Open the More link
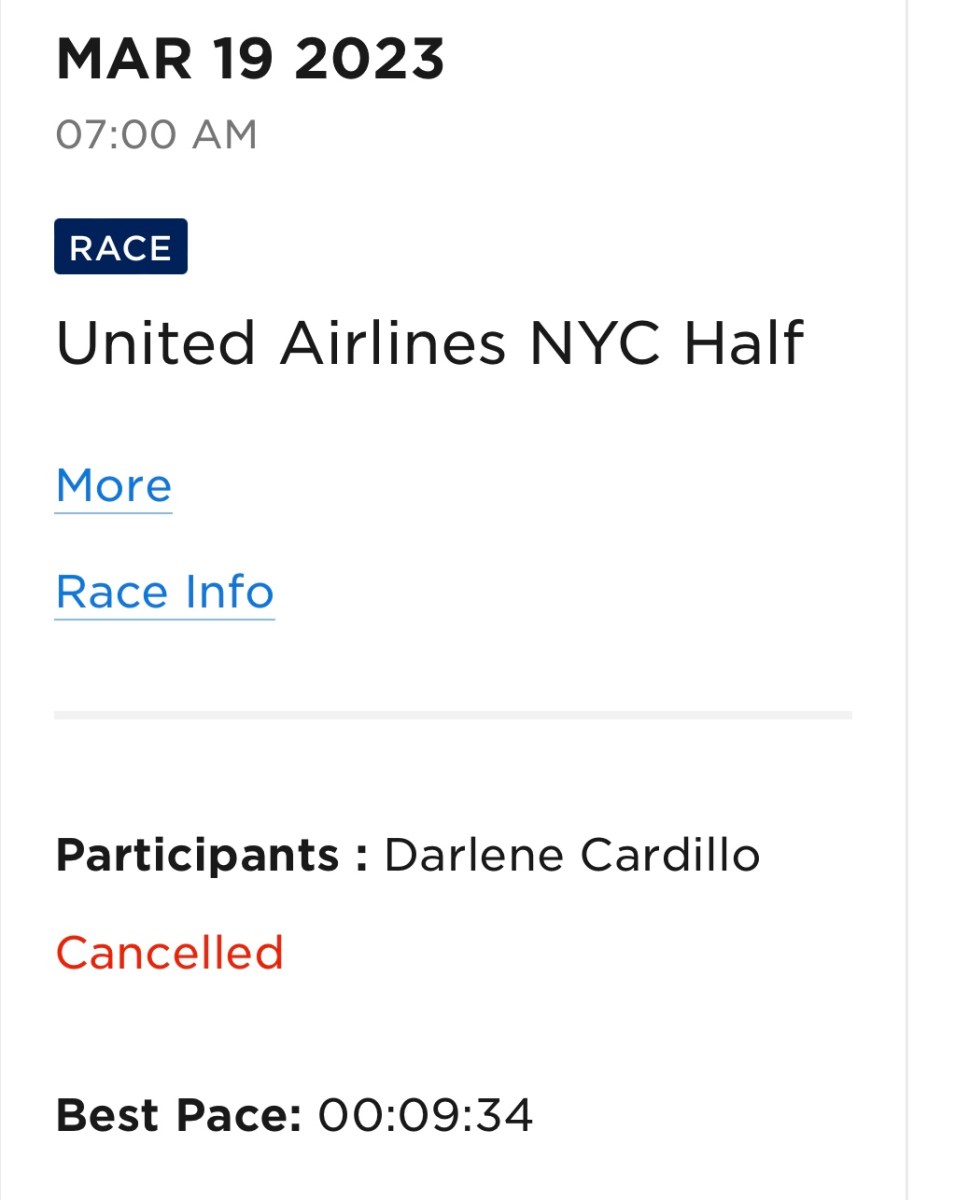The image size is (969, 1200). [113, 487]
